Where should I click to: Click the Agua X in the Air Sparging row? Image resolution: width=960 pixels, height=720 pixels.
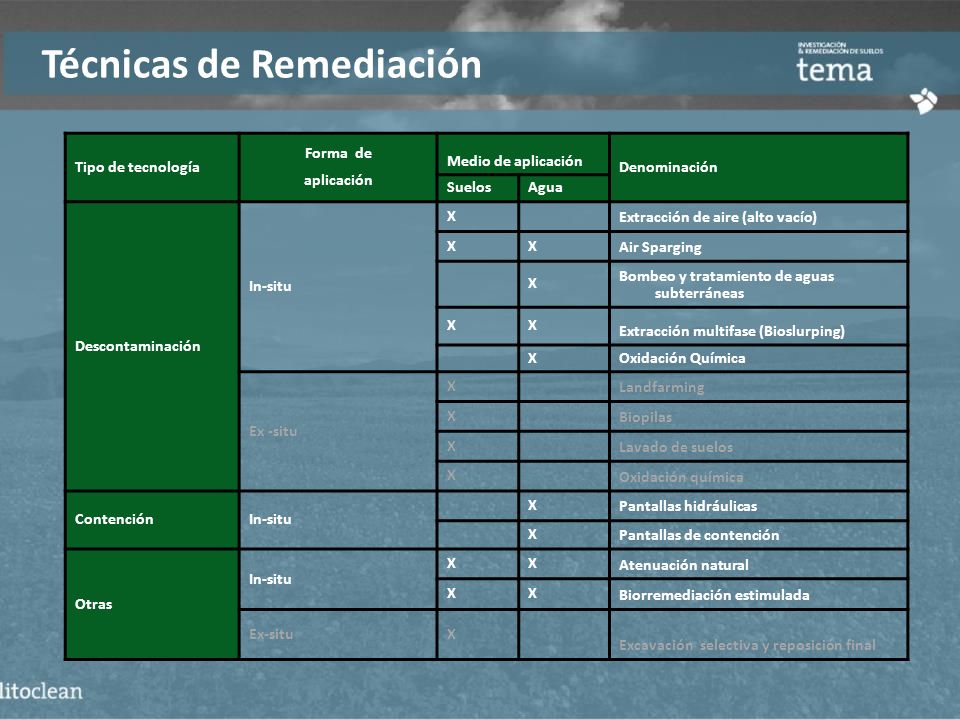pyautogui.click(x=532, y=246)
